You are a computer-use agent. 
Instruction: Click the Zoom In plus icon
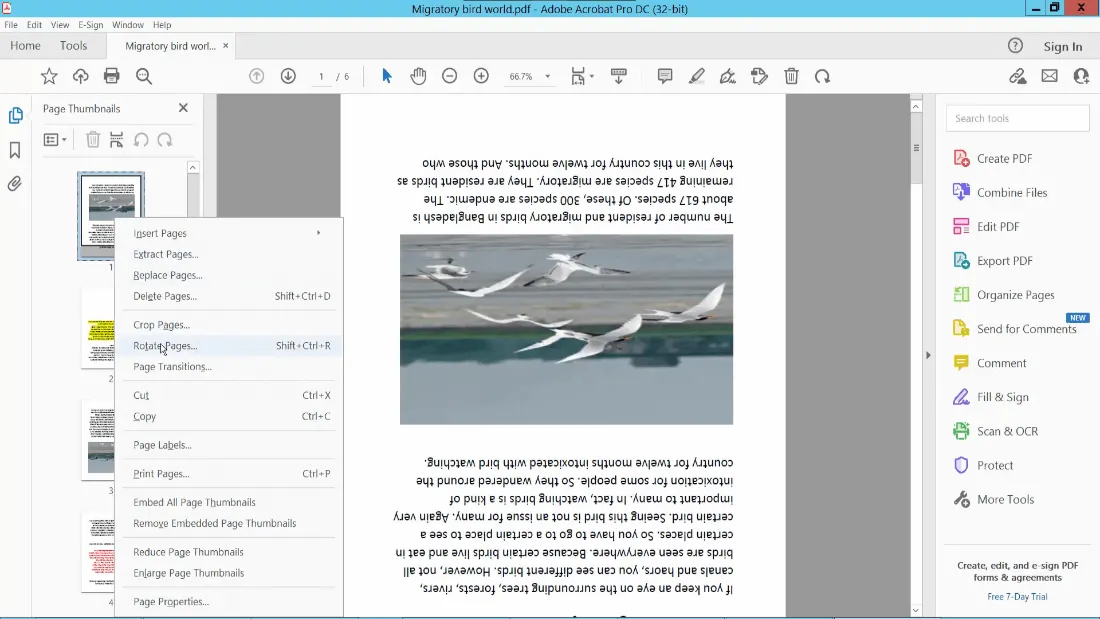point(481,76)
